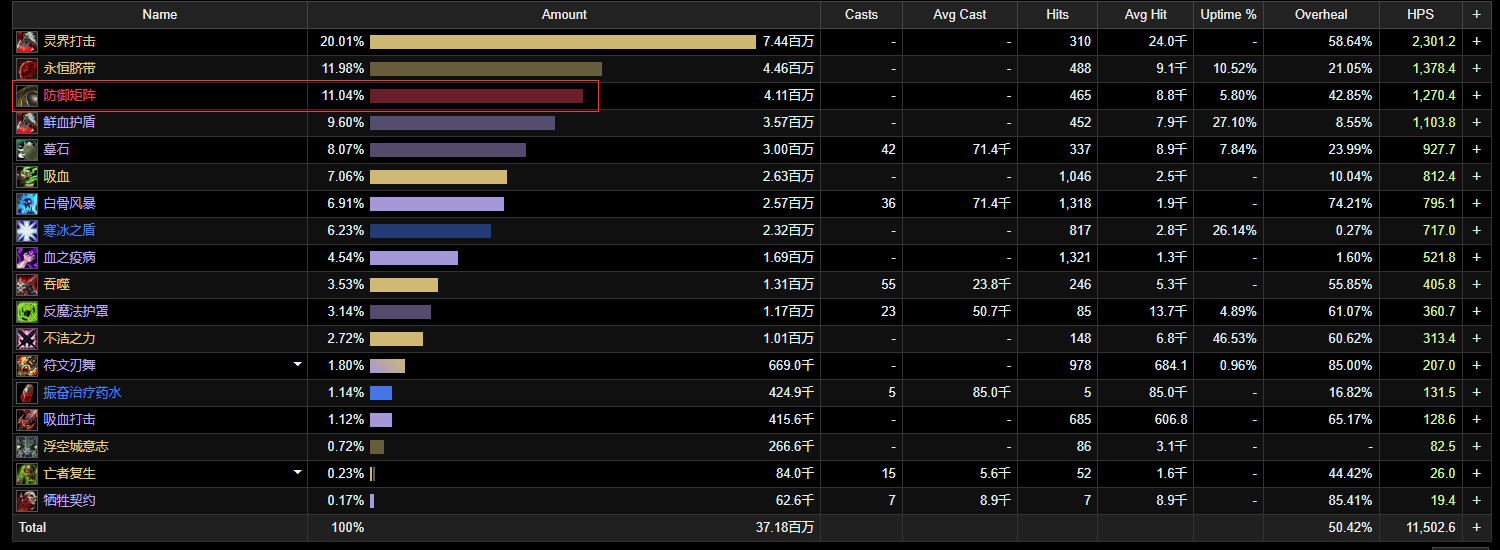The height and width of the screenshot is (550, 1500).
Task: Click the 反魔法护罩 ability icon
Action: (27, 312)
